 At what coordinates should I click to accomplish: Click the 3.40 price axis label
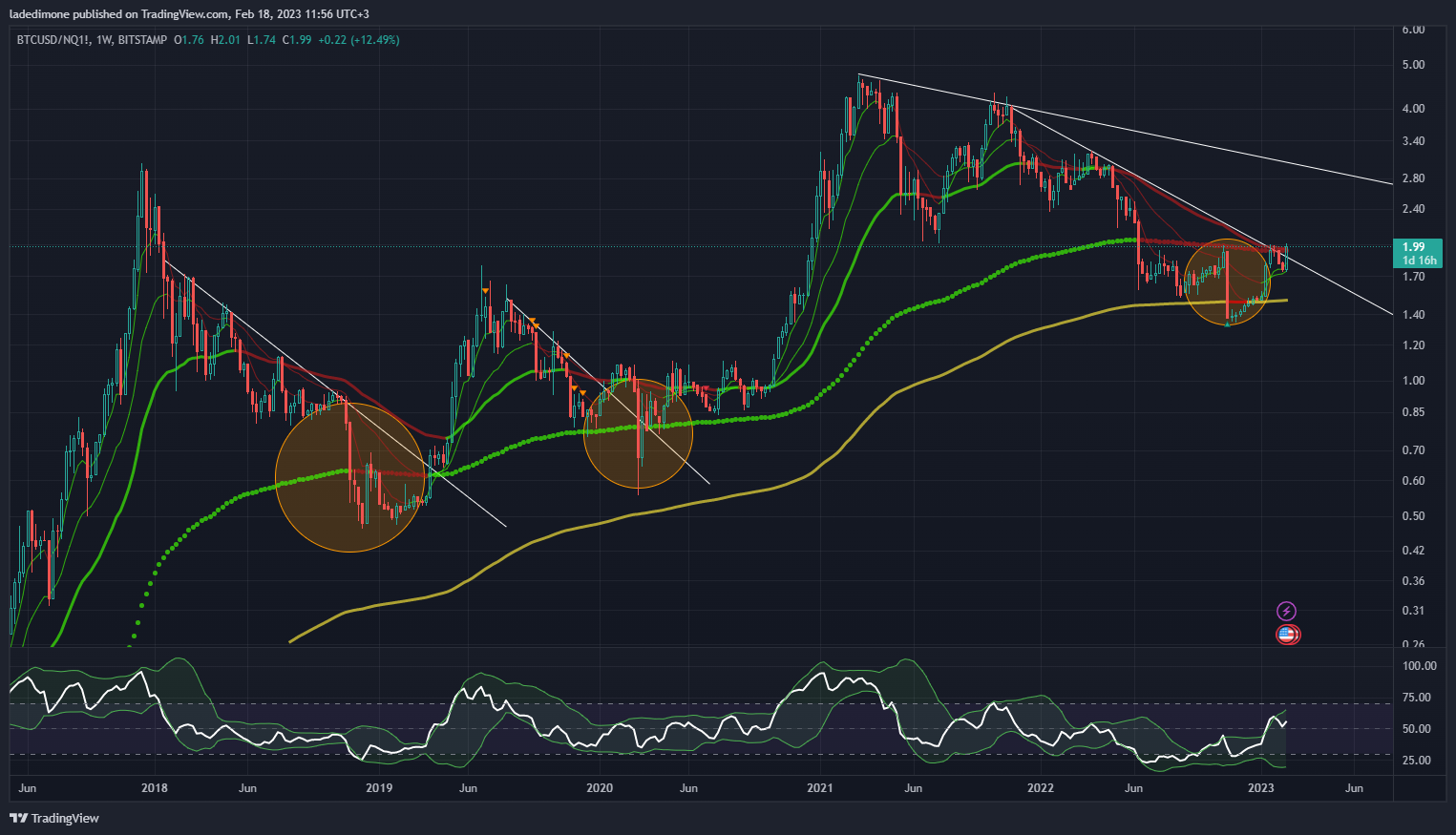pos(1413,141)
